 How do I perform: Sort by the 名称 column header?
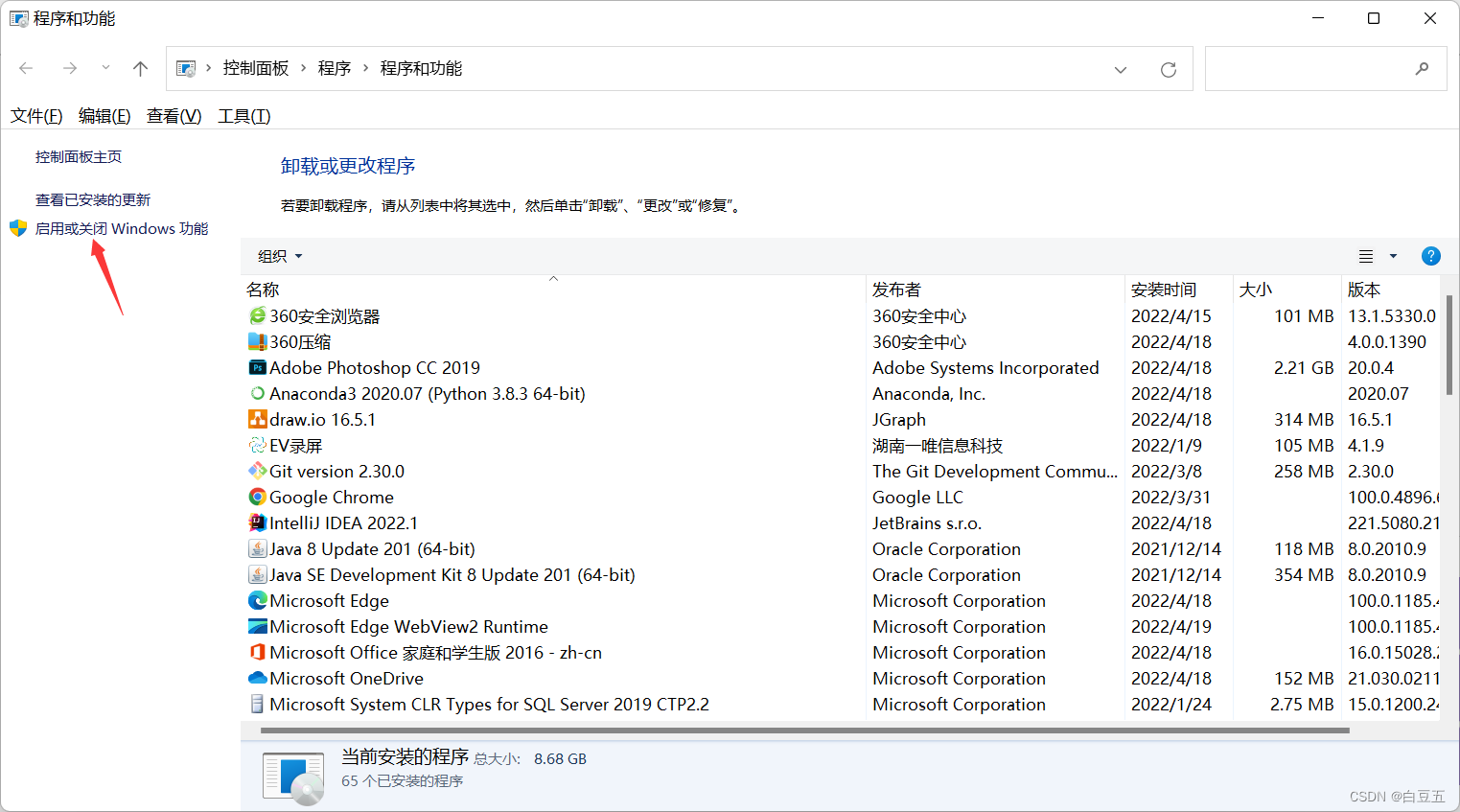553,289
